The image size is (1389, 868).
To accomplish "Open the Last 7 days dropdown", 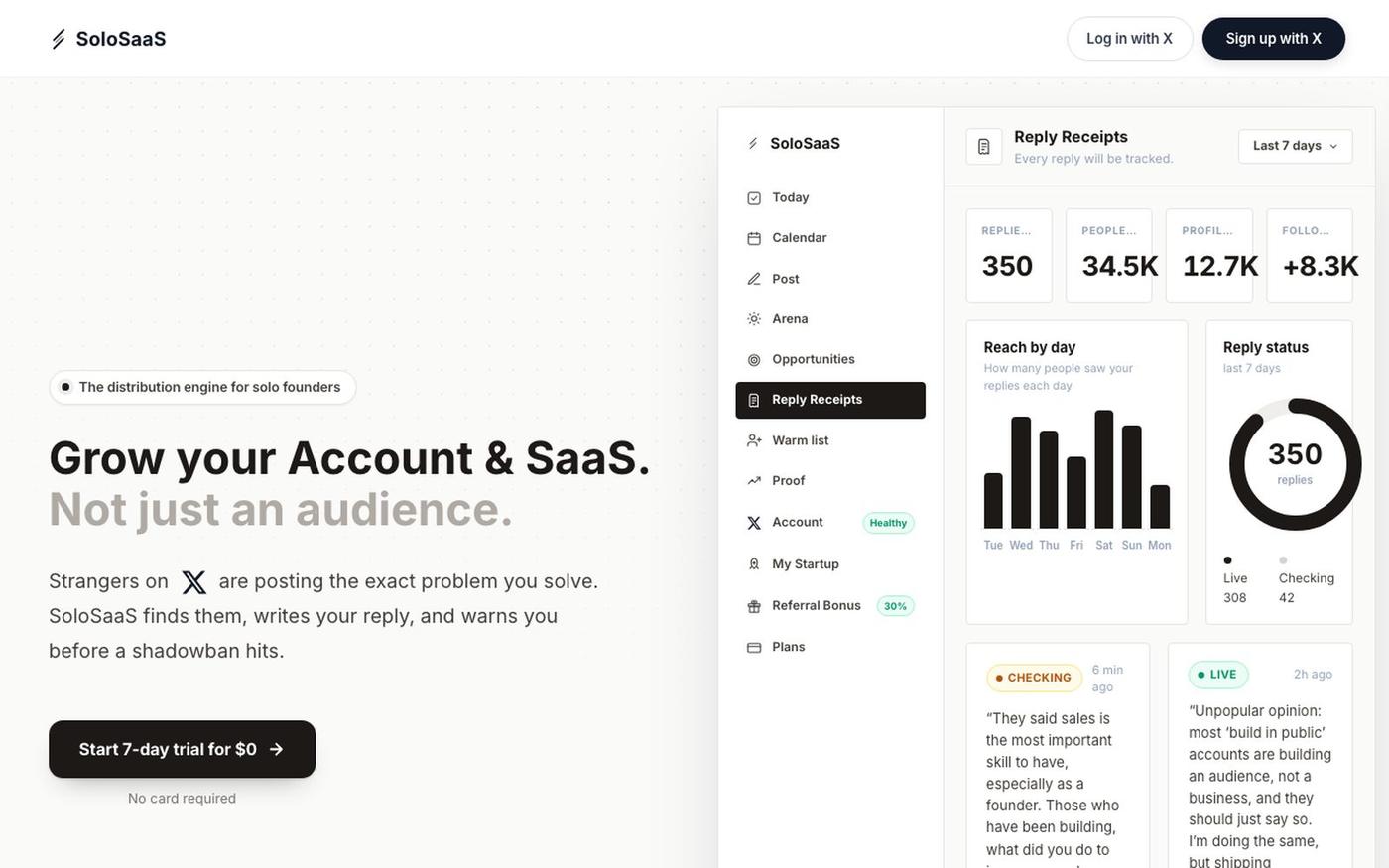I will tap(1295, 146).
